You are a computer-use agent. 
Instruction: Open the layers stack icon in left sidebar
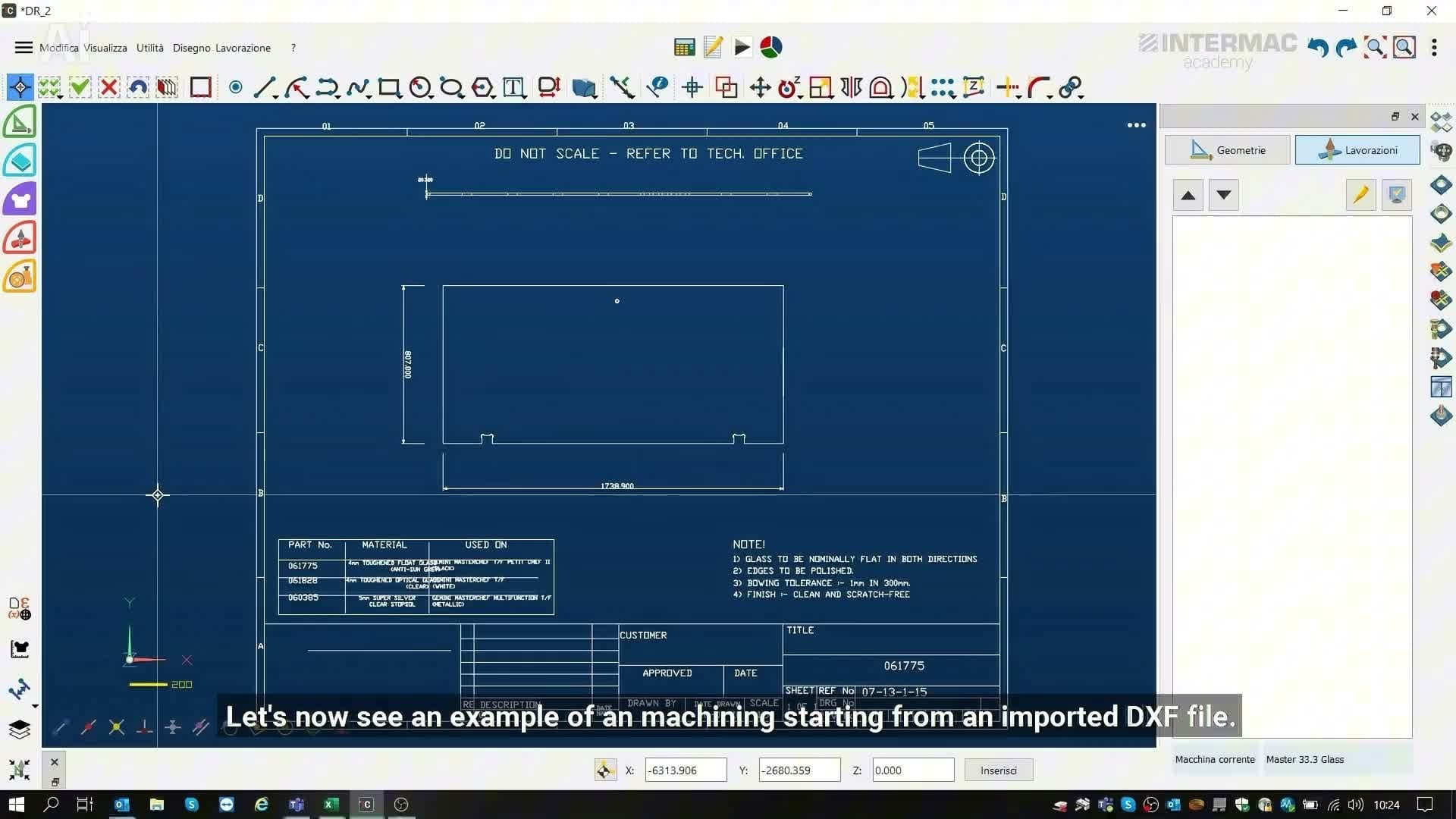click(x=20, y=730)
